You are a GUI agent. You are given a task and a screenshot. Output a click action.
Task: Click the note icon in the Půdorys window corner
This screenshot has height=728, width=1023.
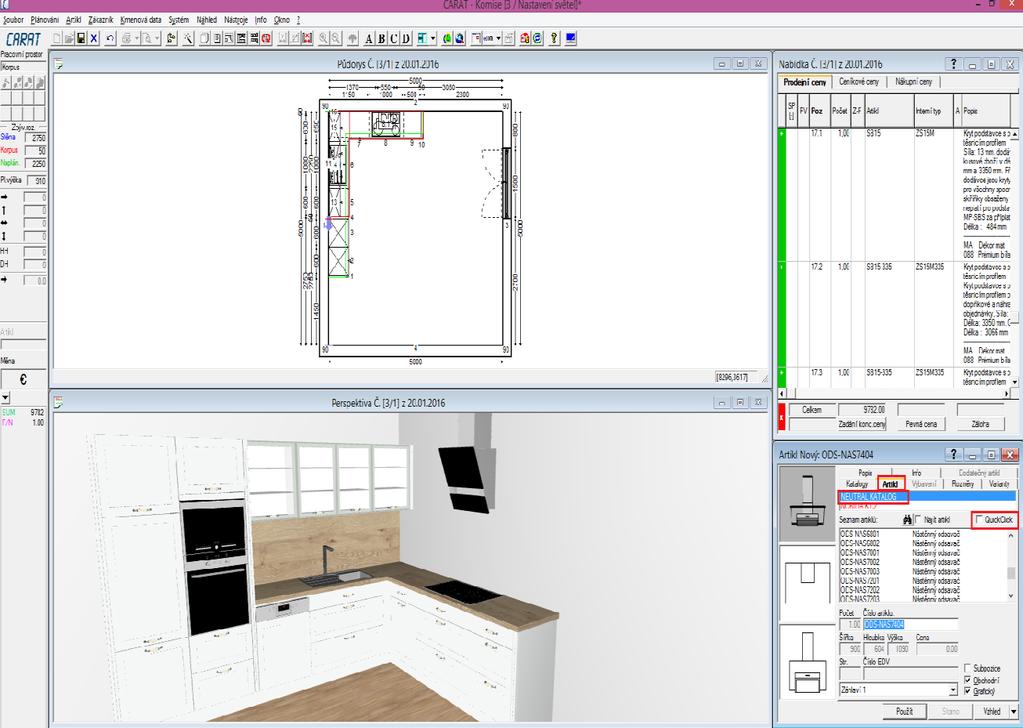[x=58, y=64]
